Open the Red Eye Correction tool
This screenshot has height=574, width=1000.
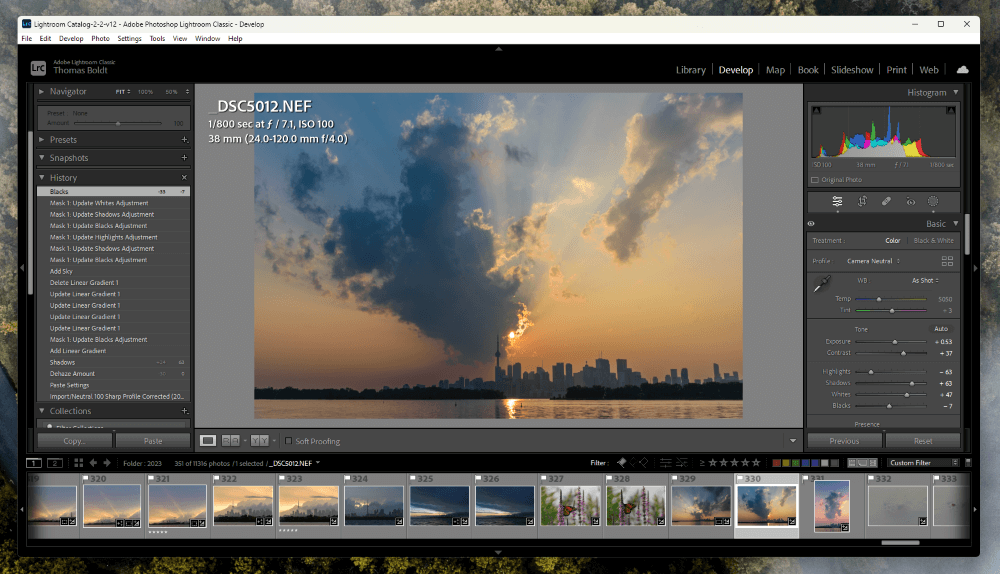point(910,201)
